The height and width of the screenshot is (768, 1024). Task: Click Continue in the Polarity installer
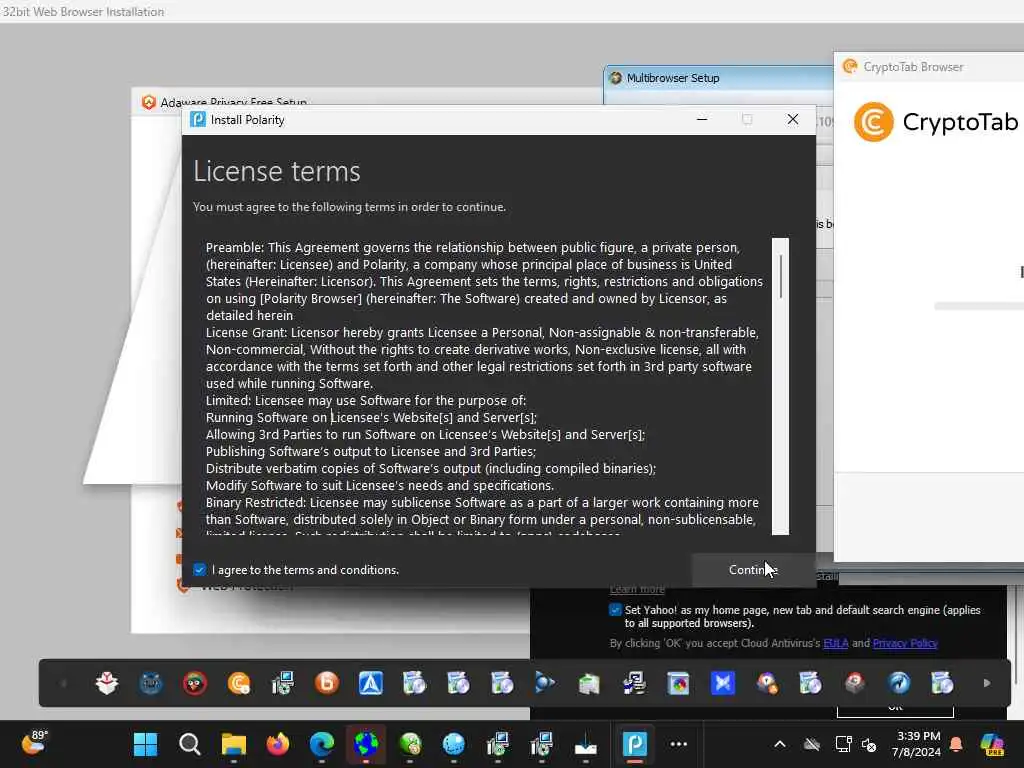pyautogui.click(x=753, y=569)
